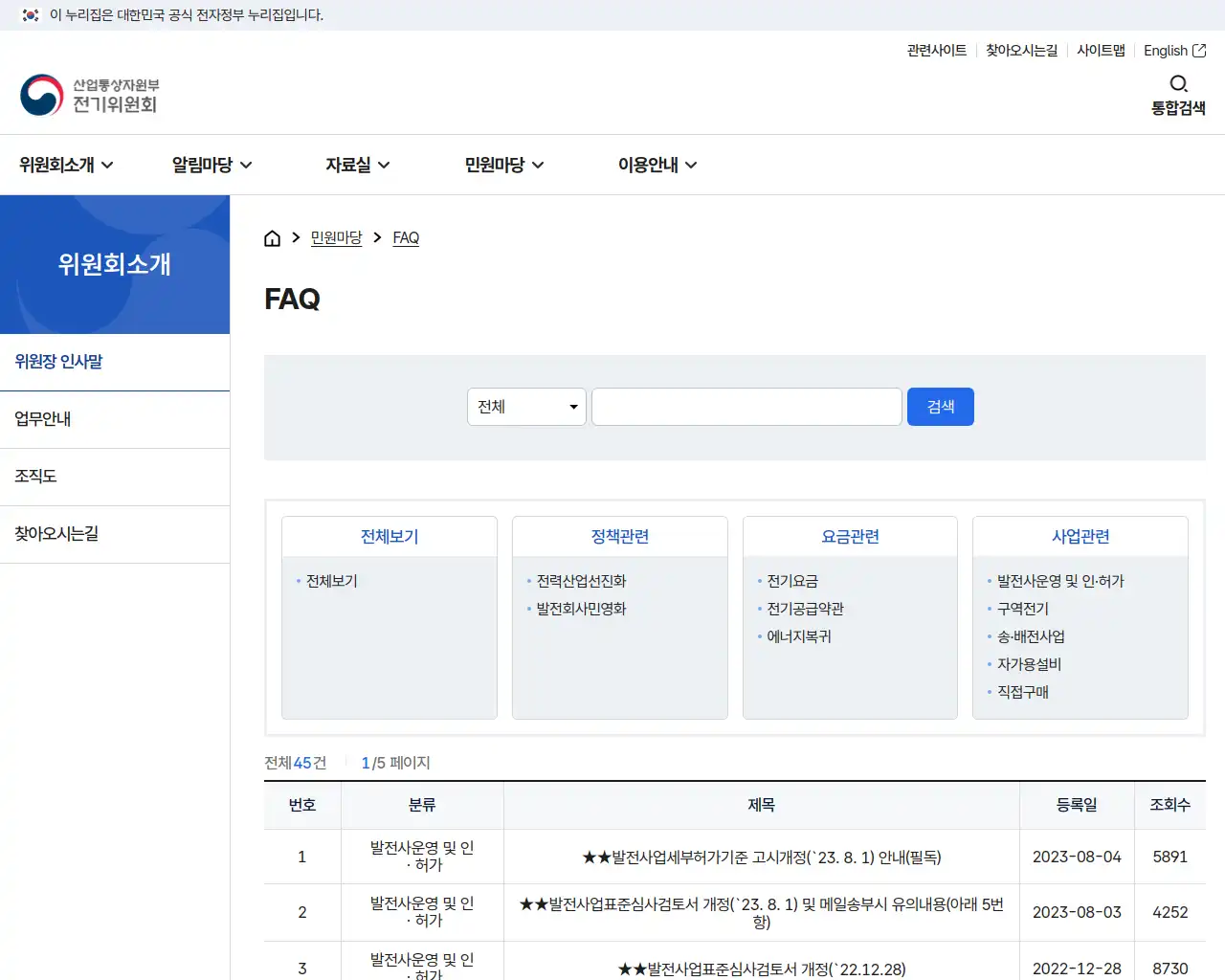Click the 전체보기 list item

331,581
